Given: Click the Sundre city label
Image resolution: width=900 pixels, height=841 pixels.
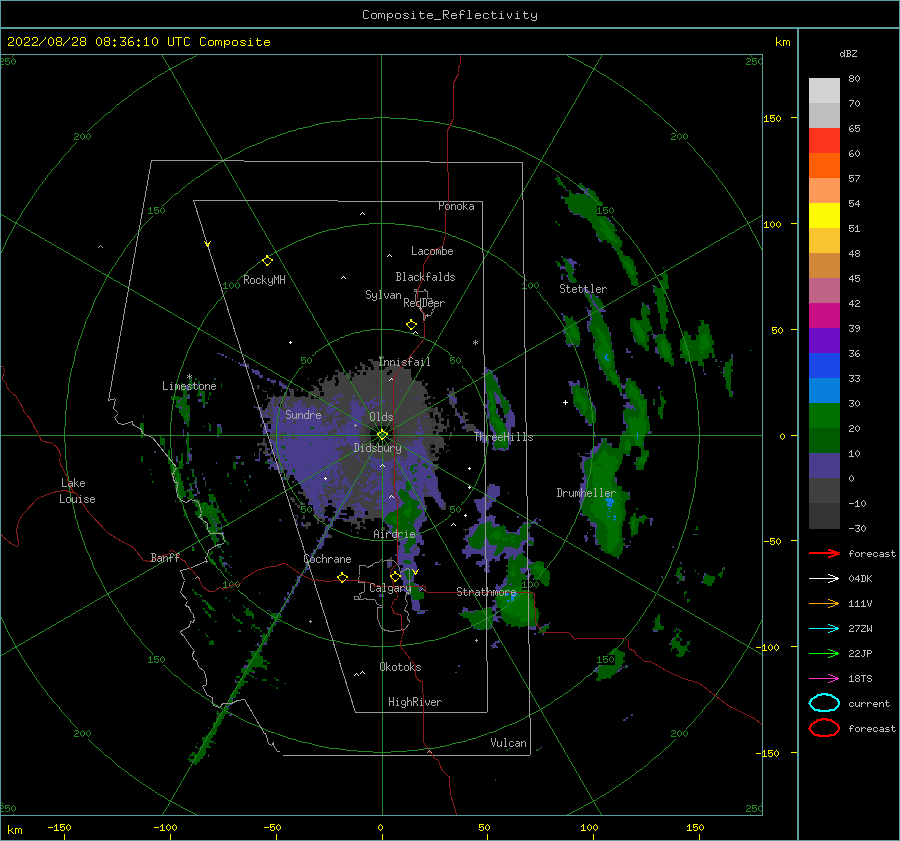Looking at the screenshot, I should point(303,414).
